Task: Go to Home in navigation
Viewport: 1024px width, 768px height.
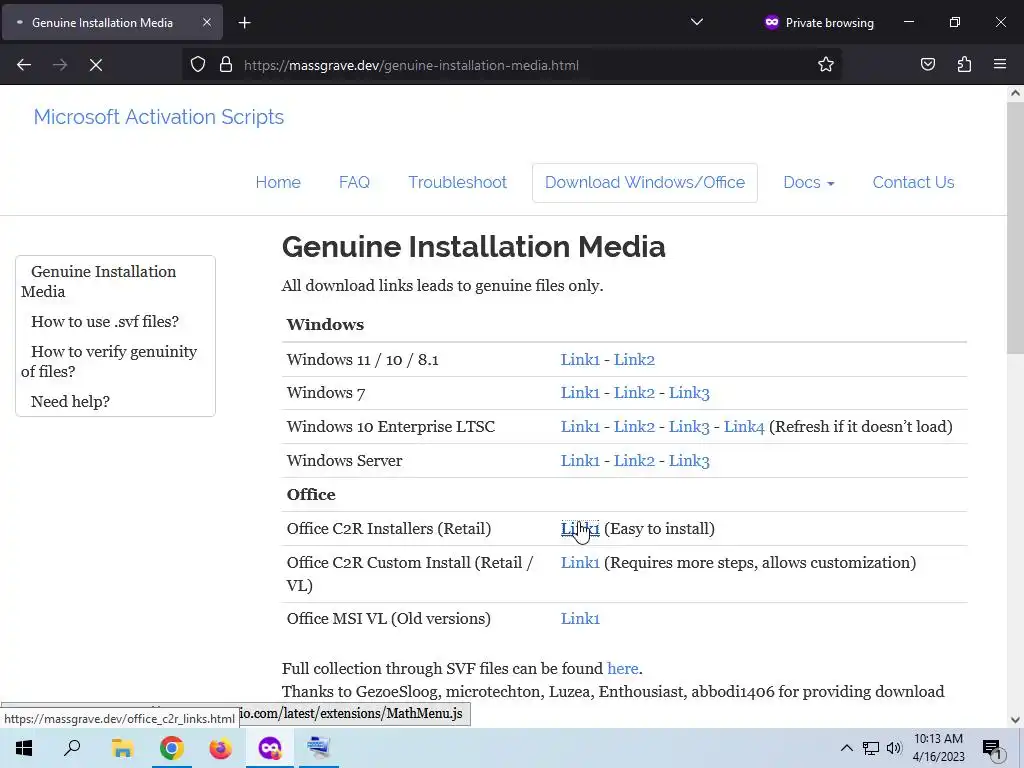Action: 278,182
